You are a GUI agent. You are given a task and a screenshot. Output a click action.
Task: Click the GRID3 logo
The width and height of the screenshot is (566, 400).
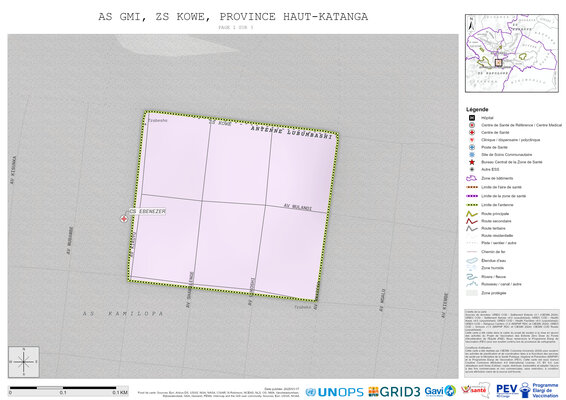coord(395,392)
